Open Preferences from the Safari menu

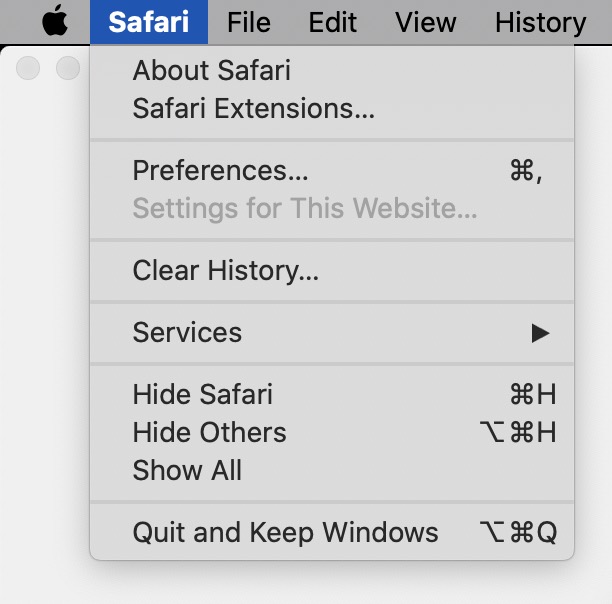coord(220,171)
